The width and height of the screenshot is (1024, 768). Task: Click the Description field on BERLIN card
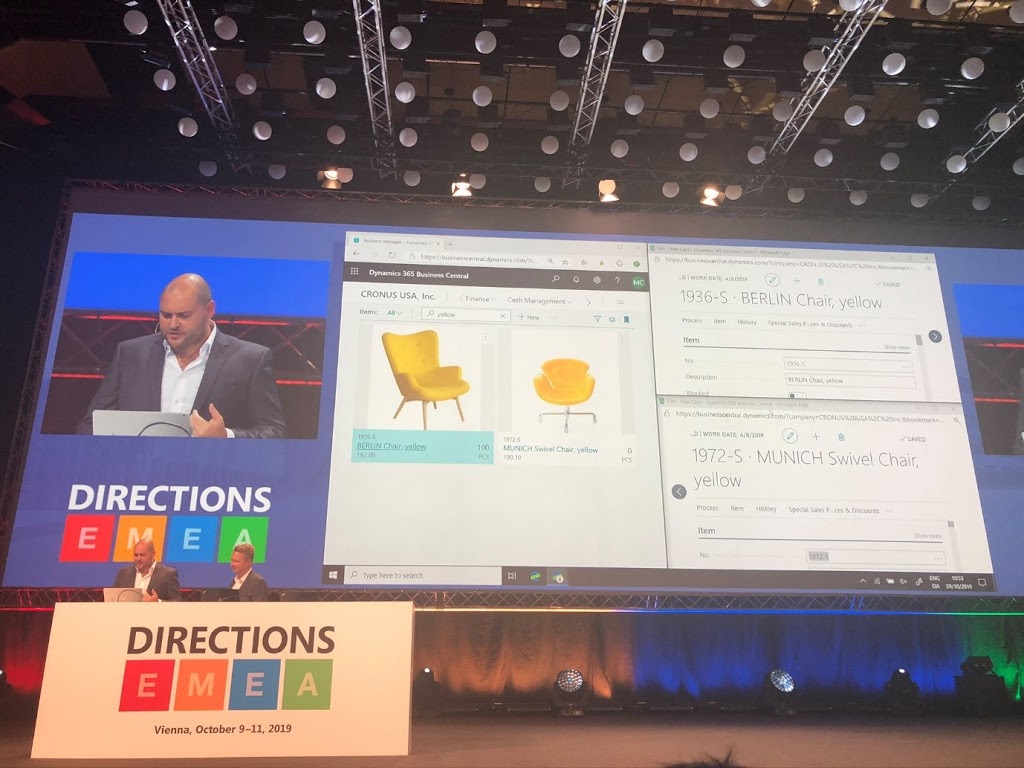click(849, 381)
